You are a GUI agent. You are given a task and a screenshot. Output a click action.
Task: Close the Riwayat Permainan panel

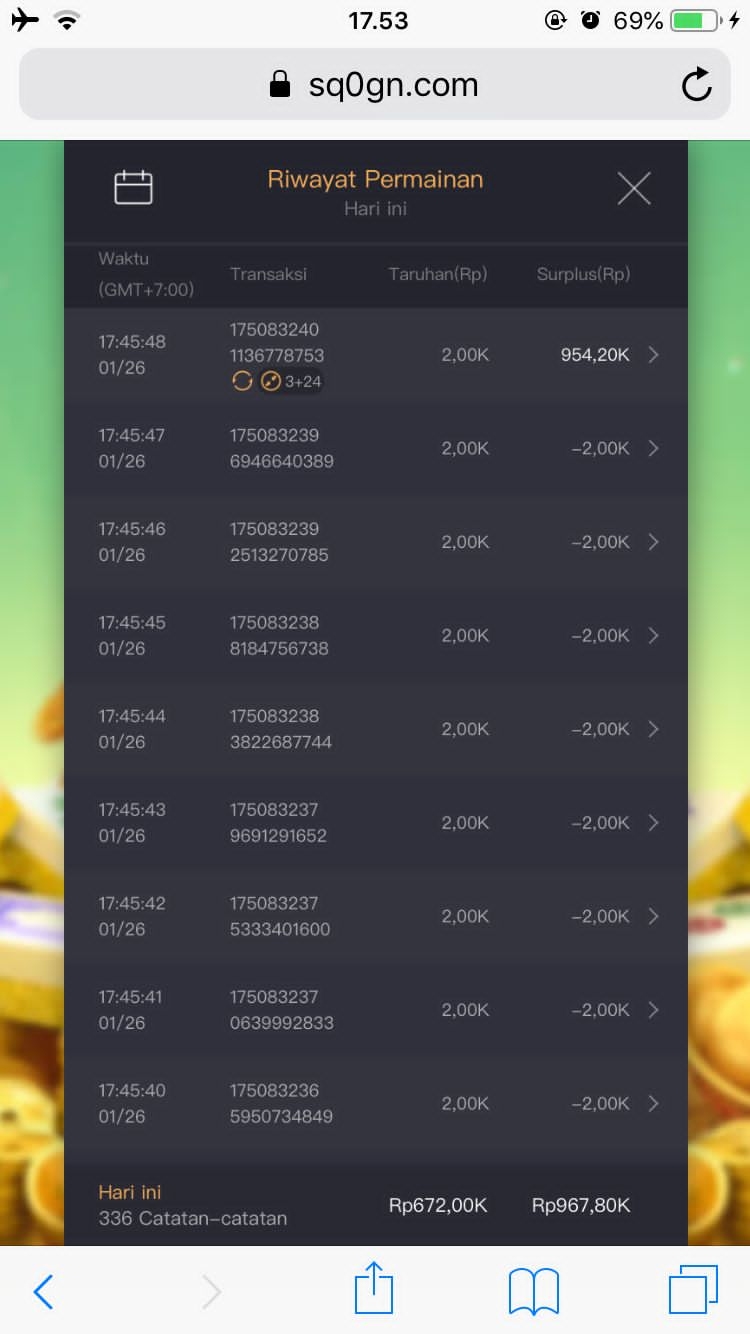click(634, 188)
